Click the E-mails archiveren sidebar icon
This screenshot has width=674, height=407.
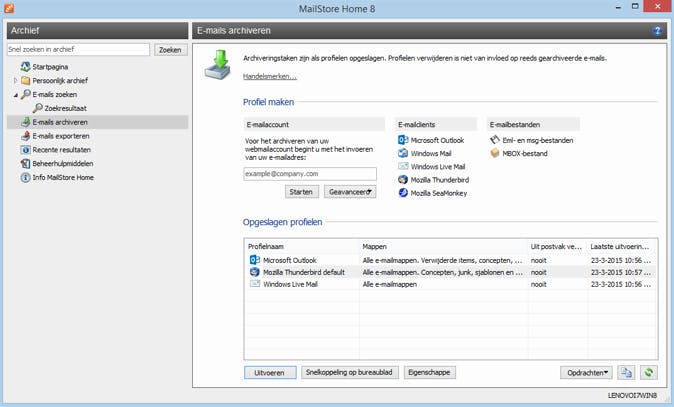click(25, 122)
